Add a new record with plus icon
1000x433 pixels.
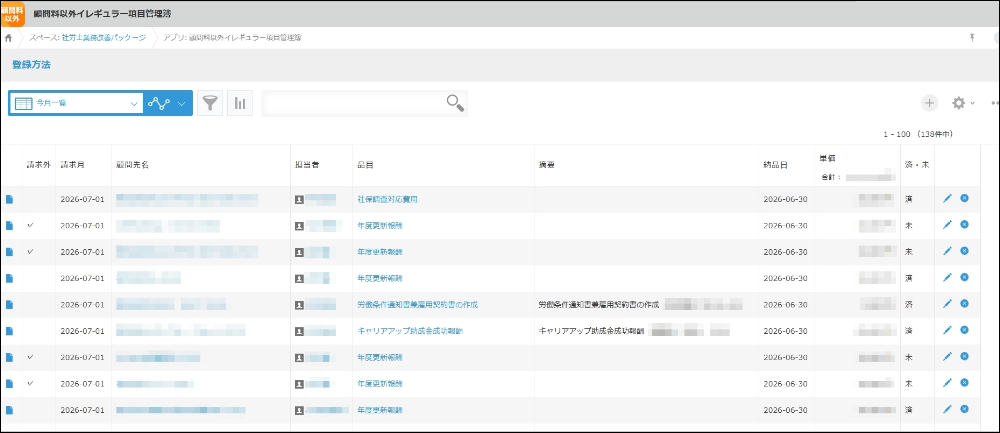click(x=929, y=103)
